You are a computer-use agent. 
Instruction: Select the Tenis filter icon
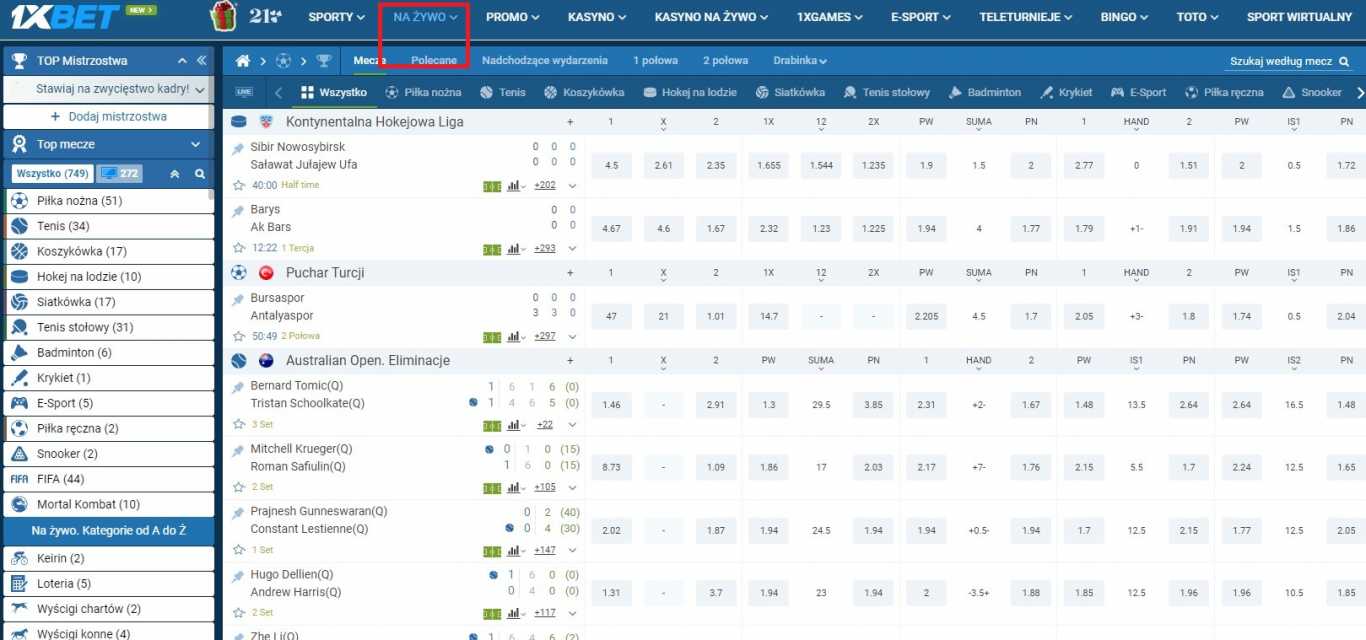click(484, 90)
